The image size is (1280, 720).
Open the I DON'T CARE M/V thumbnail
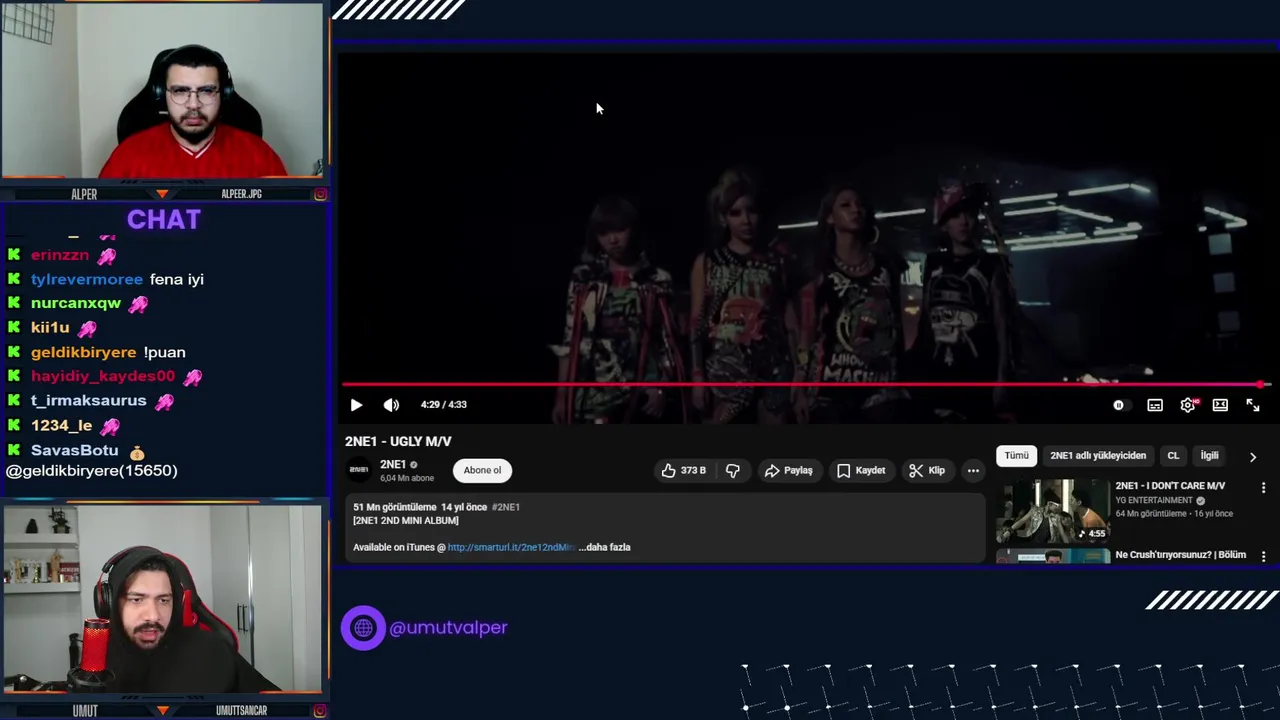point(1053,510)
